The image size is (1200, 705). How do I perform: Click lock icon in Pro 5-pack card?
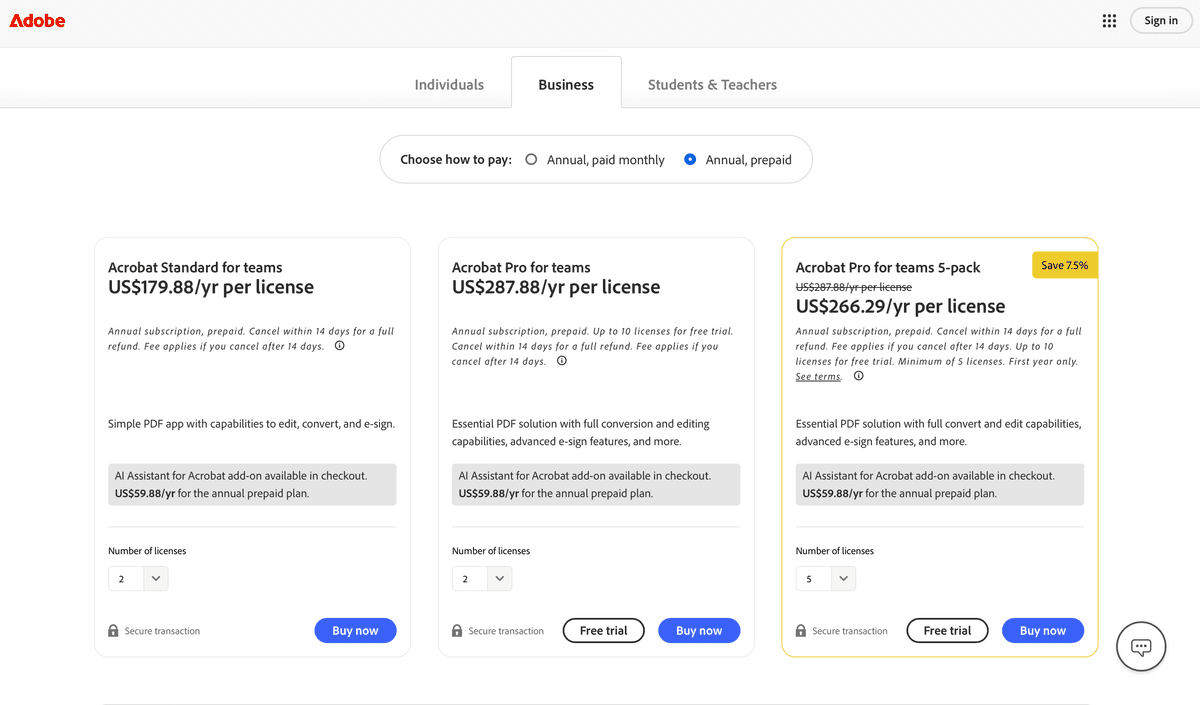(x=801, y=631)
